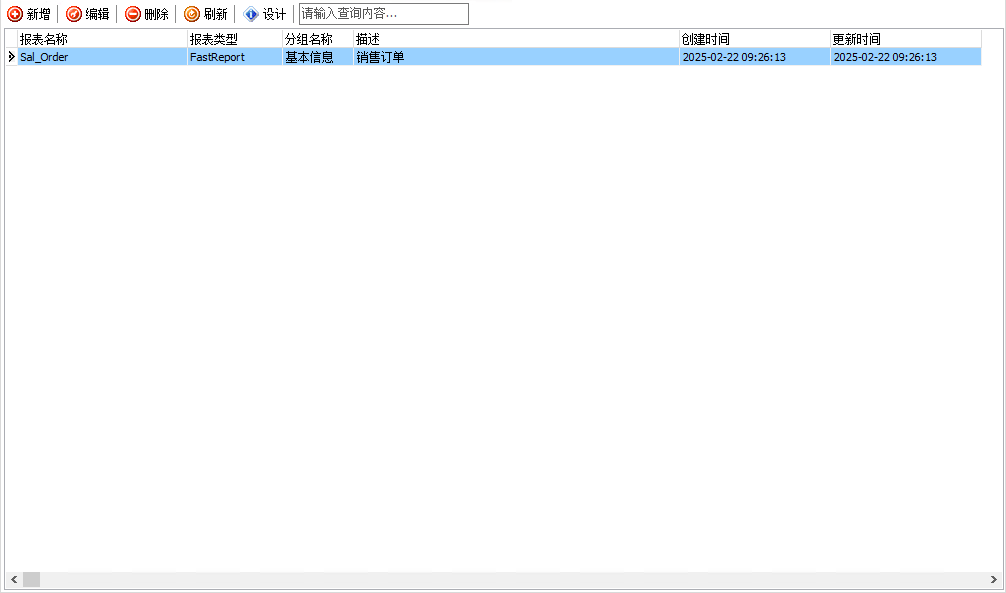Sort by the 描述 column header
Image resolution: width=1006 pixels, height=593 pixels.
pyautogui.click(x=516, y=39)
